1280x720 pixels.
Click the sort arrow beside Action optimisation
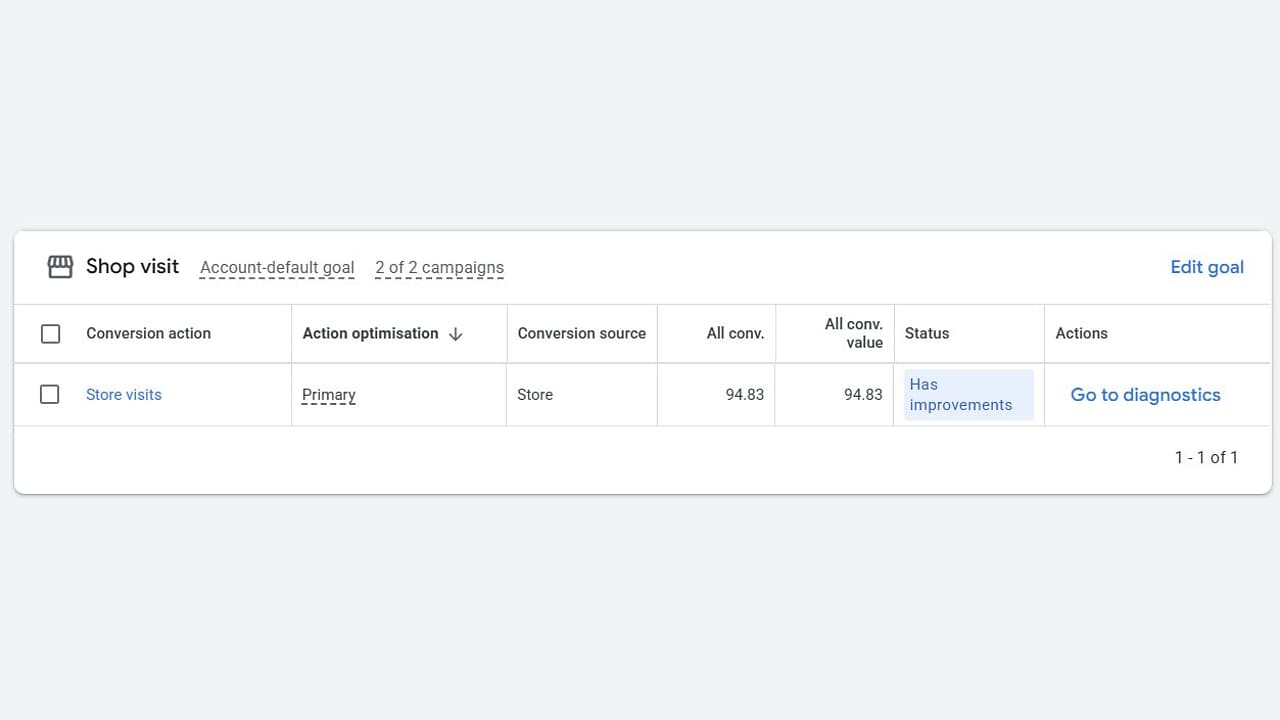[x=456, y=334]
